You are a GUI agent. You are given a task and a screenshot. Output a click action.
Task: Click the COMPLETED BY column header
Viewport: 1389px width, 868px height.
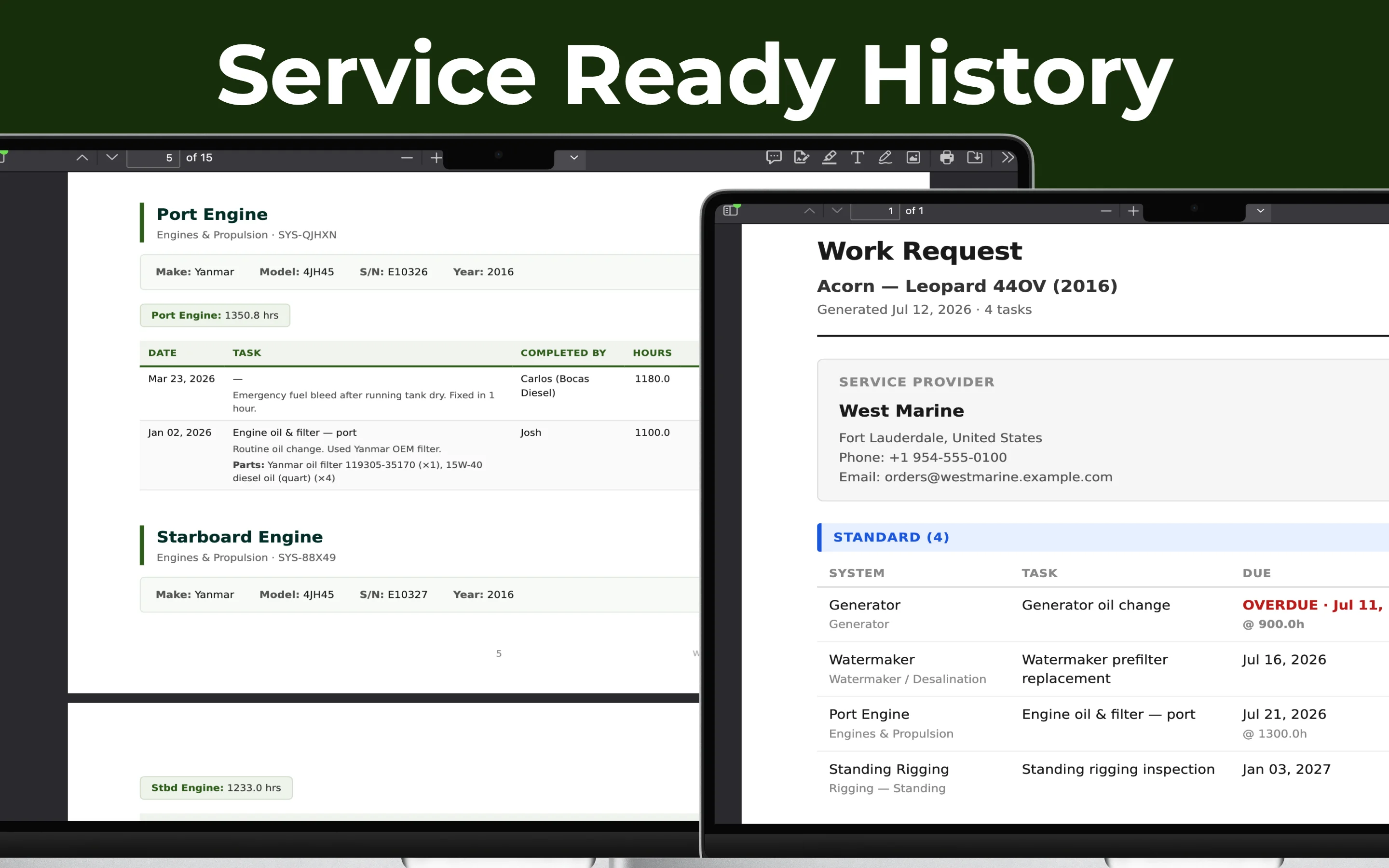[x=563, y=353]
